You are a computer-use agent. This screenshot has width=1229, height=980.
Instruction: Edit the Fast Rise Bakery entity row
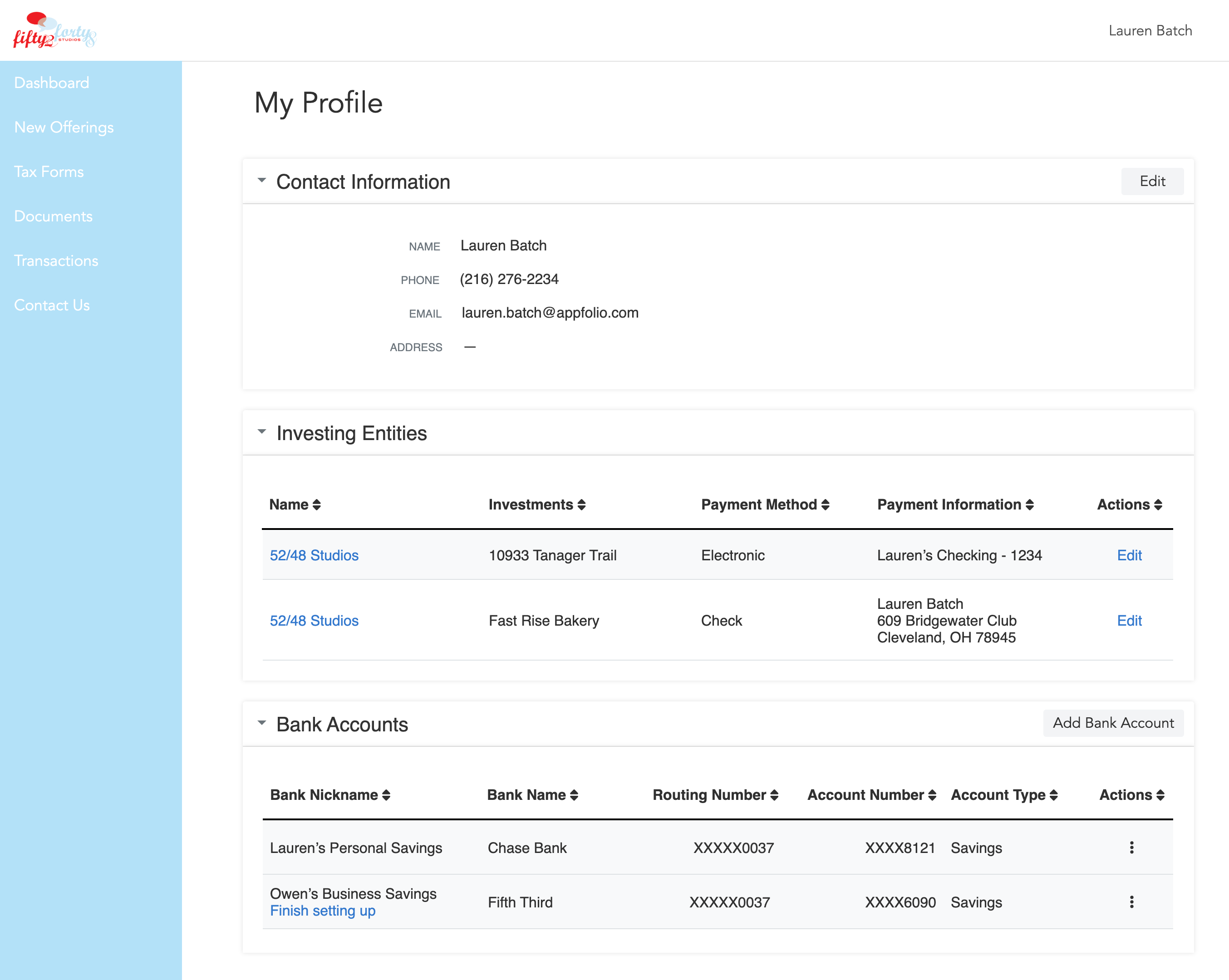[x=1129, y=621]
